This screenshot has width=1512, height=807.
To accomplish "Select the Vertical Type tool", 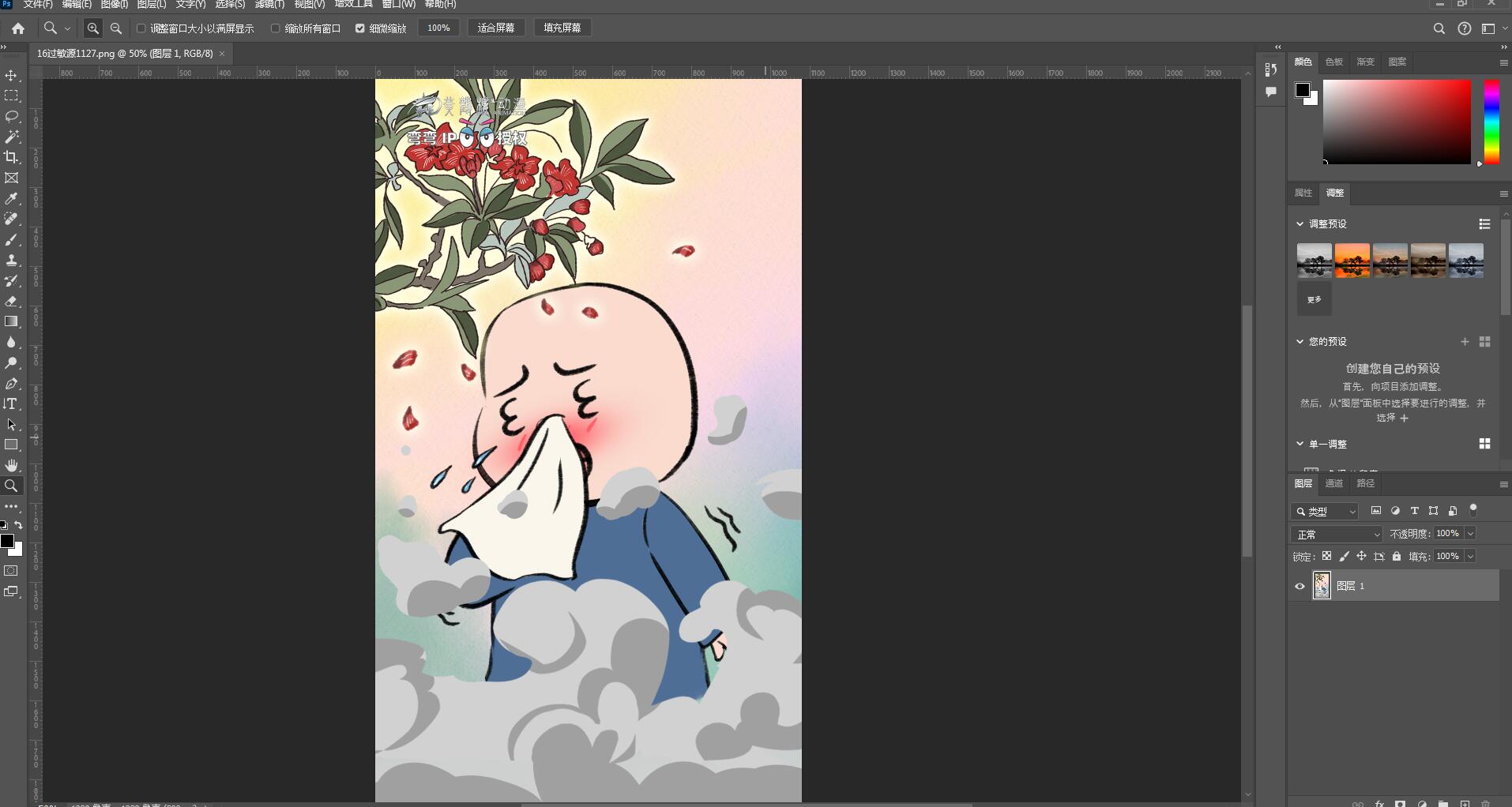I will pos(11,404).
